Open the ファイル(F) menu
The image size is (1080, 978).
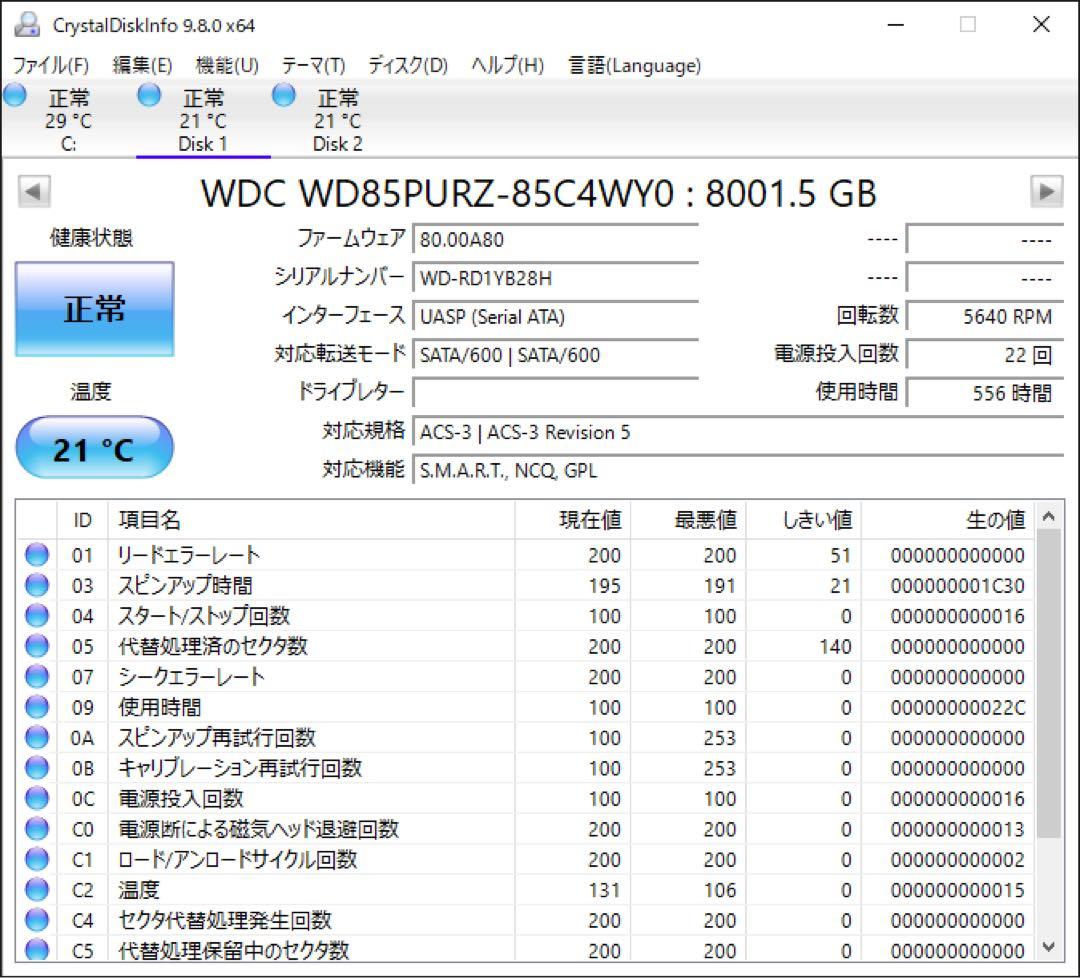51,65
